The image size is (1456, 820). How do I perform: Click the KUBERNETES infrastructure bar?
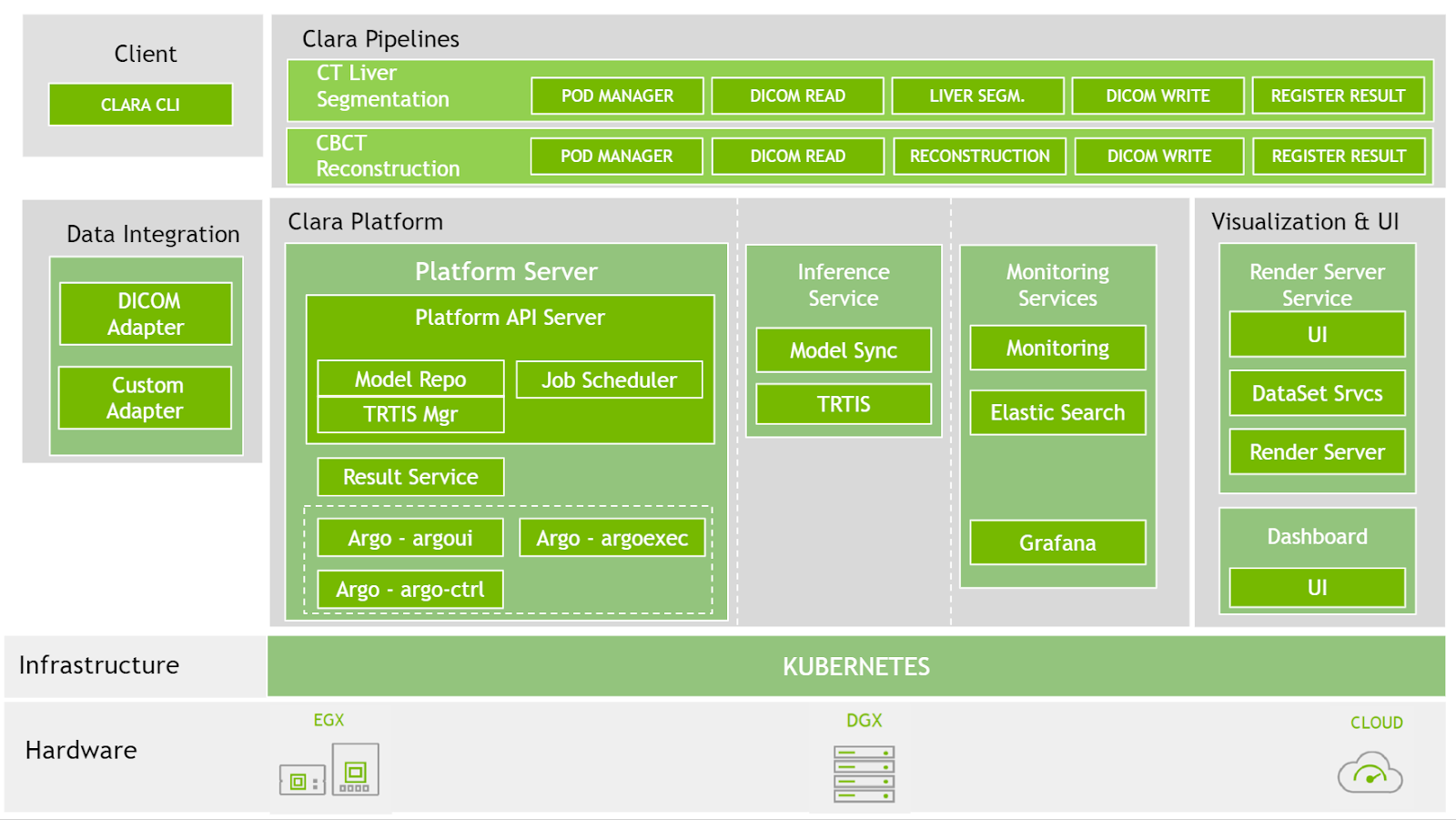[x=856, y=666]
